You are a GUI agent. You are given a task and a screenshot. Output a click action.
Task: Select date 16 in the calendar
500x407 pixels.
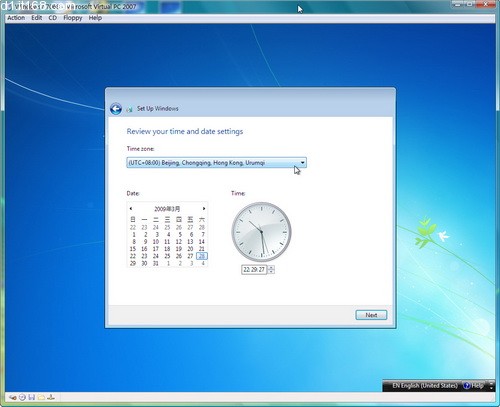[x=144, y=249]
